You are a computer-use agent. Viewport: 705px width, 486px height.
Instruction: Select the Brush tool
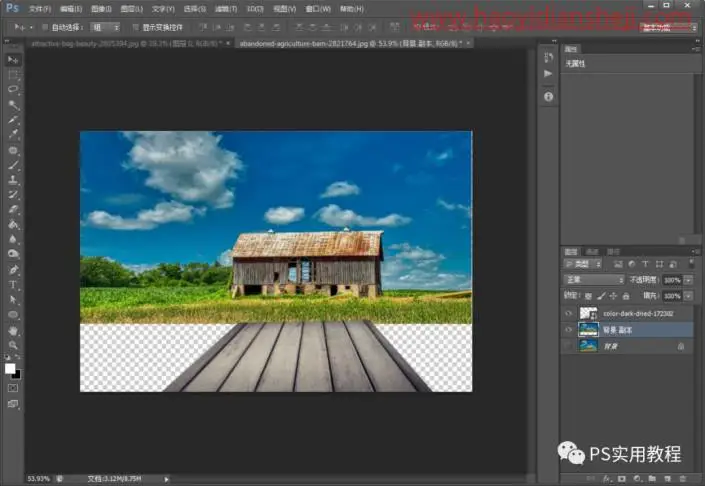(x=13, y=165)
